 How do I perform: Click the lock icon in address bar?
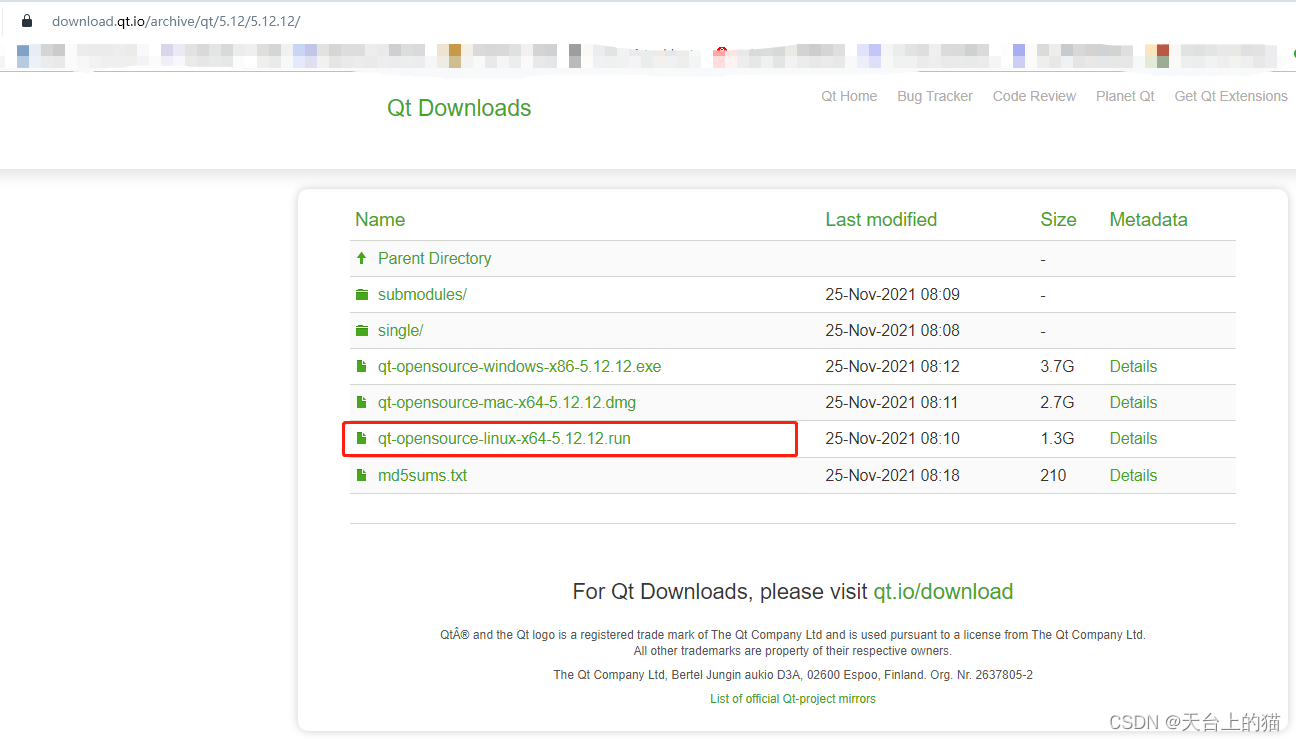27,20
